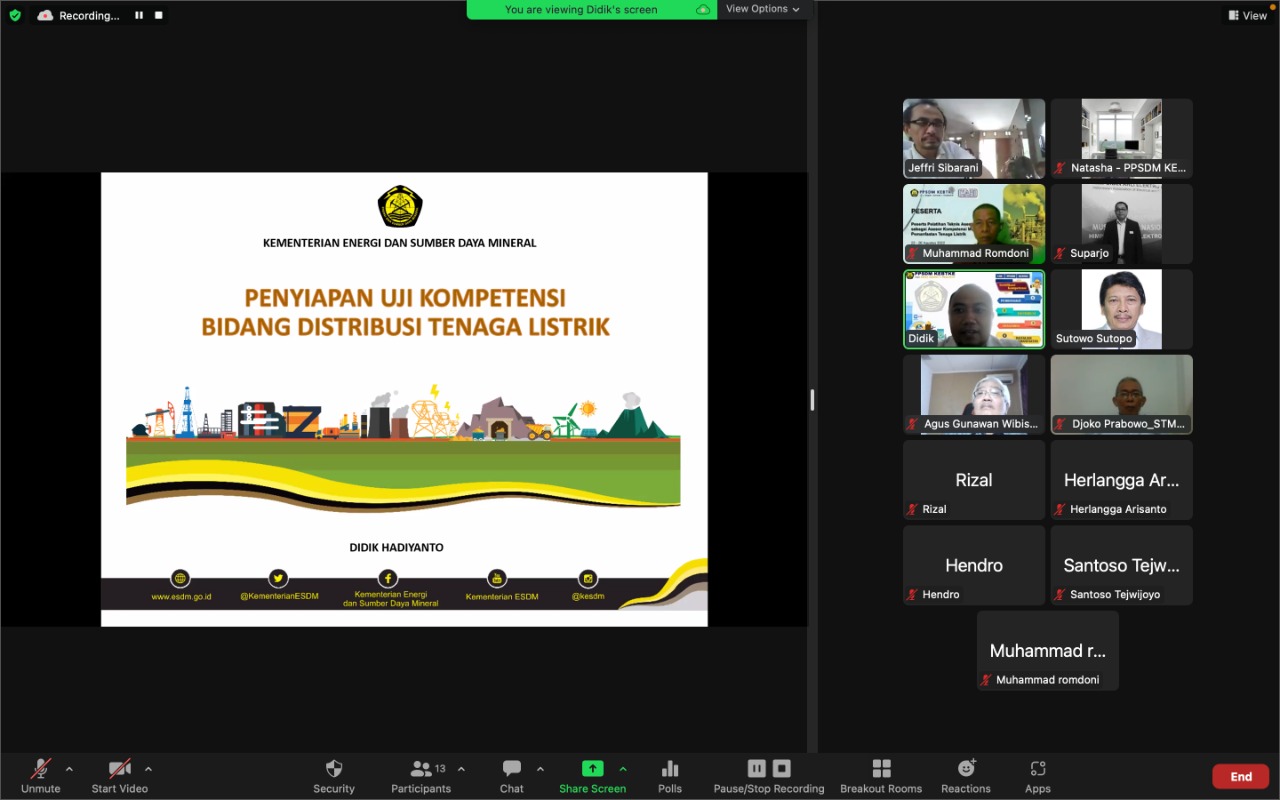
Task: Open the View menu at top right
Action: click(1247, 15)
